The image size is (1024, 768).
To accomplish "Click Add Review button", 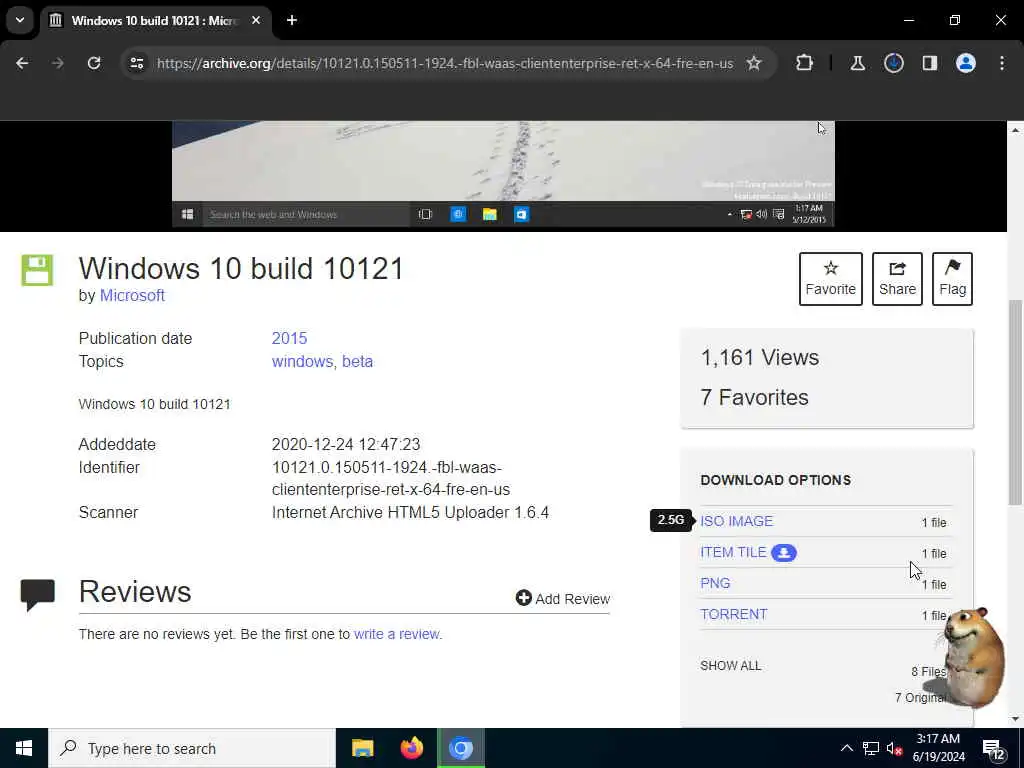I will pos(562,599).
